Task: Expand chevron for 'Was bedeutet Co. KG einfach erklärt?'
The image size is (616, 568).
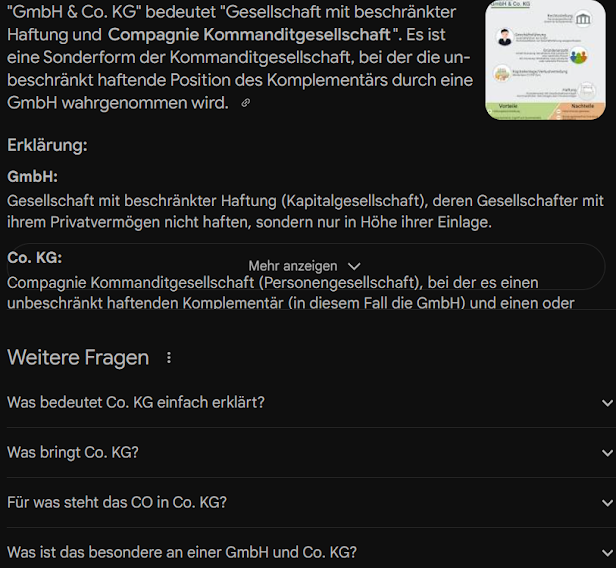Action: coord(607,403)
